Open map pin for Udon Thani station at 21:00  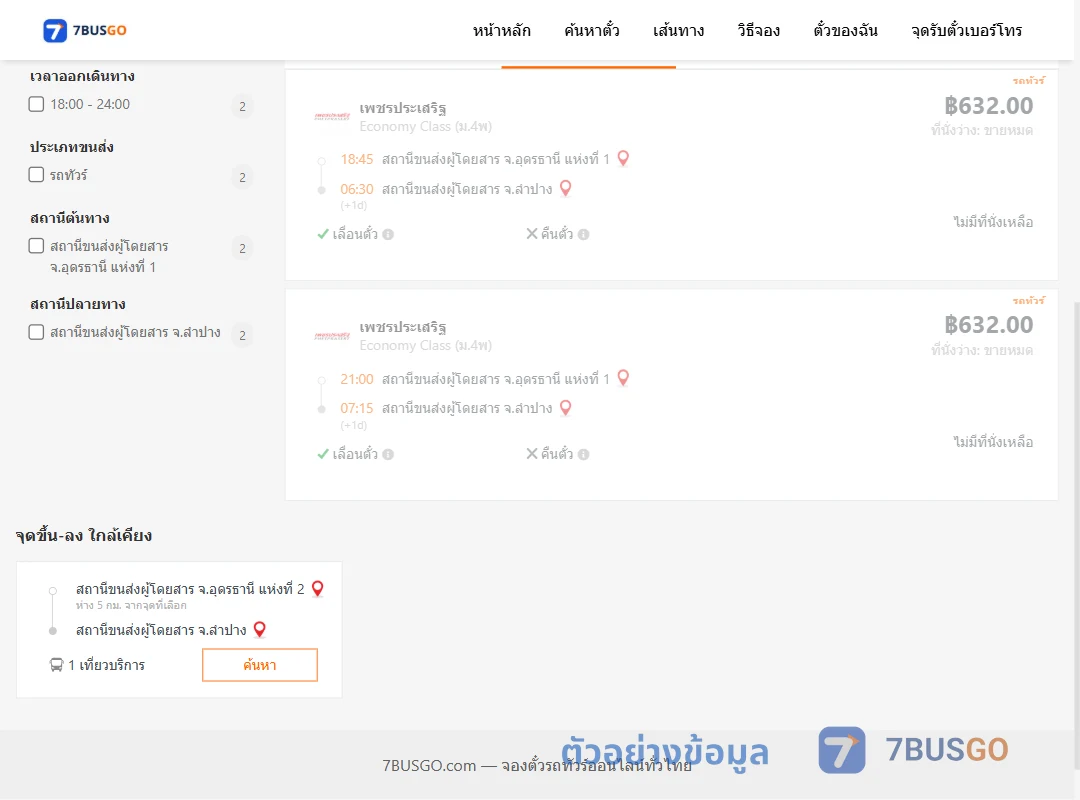pyautogui.click(x=623, y=378)
